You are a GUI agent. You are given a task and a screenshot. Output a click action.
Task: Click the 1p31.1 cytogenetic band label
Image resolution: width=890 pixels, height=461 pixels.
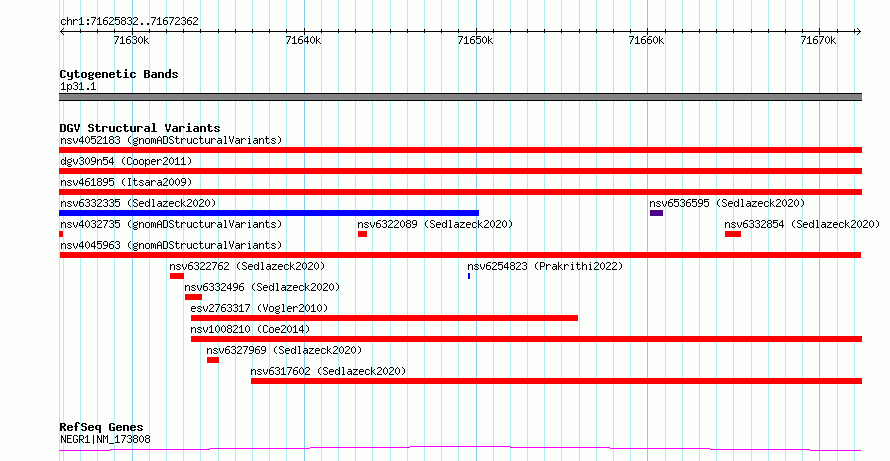pos(78,87)
